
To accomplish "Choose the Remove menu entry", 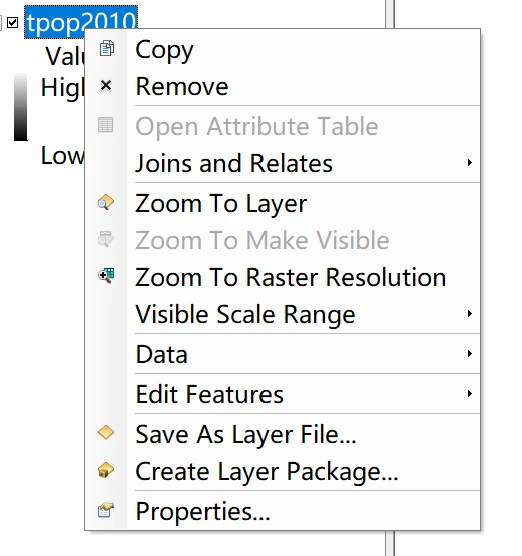I will coord(283,86).
